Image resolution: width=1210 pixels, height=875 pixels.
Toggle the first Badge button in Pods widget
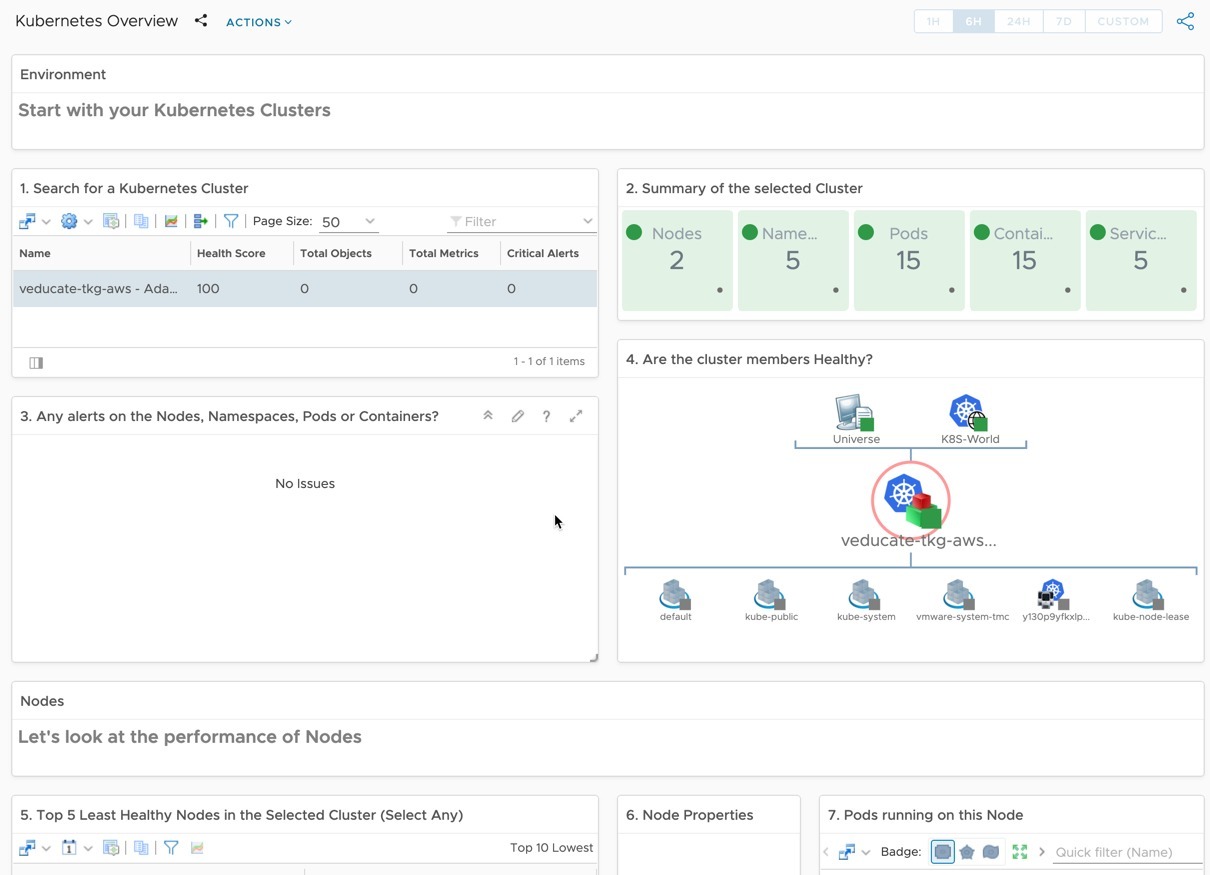pyautogui.click(x=942, y=852)
